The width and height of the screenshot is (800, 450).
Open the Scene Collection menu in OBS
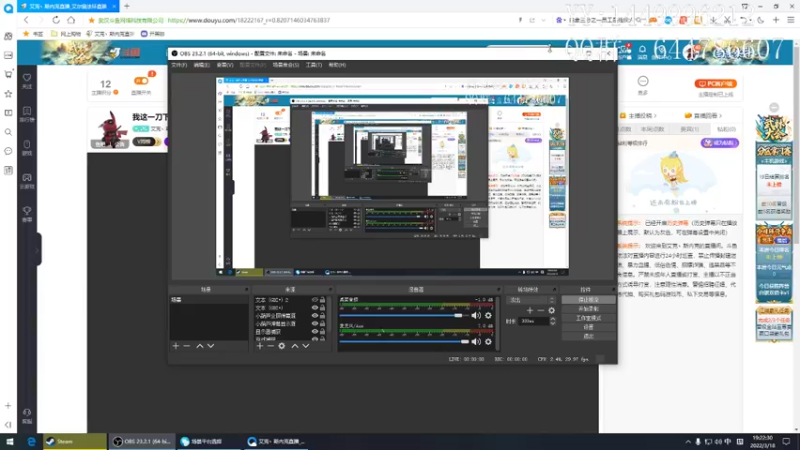point(286,65)
